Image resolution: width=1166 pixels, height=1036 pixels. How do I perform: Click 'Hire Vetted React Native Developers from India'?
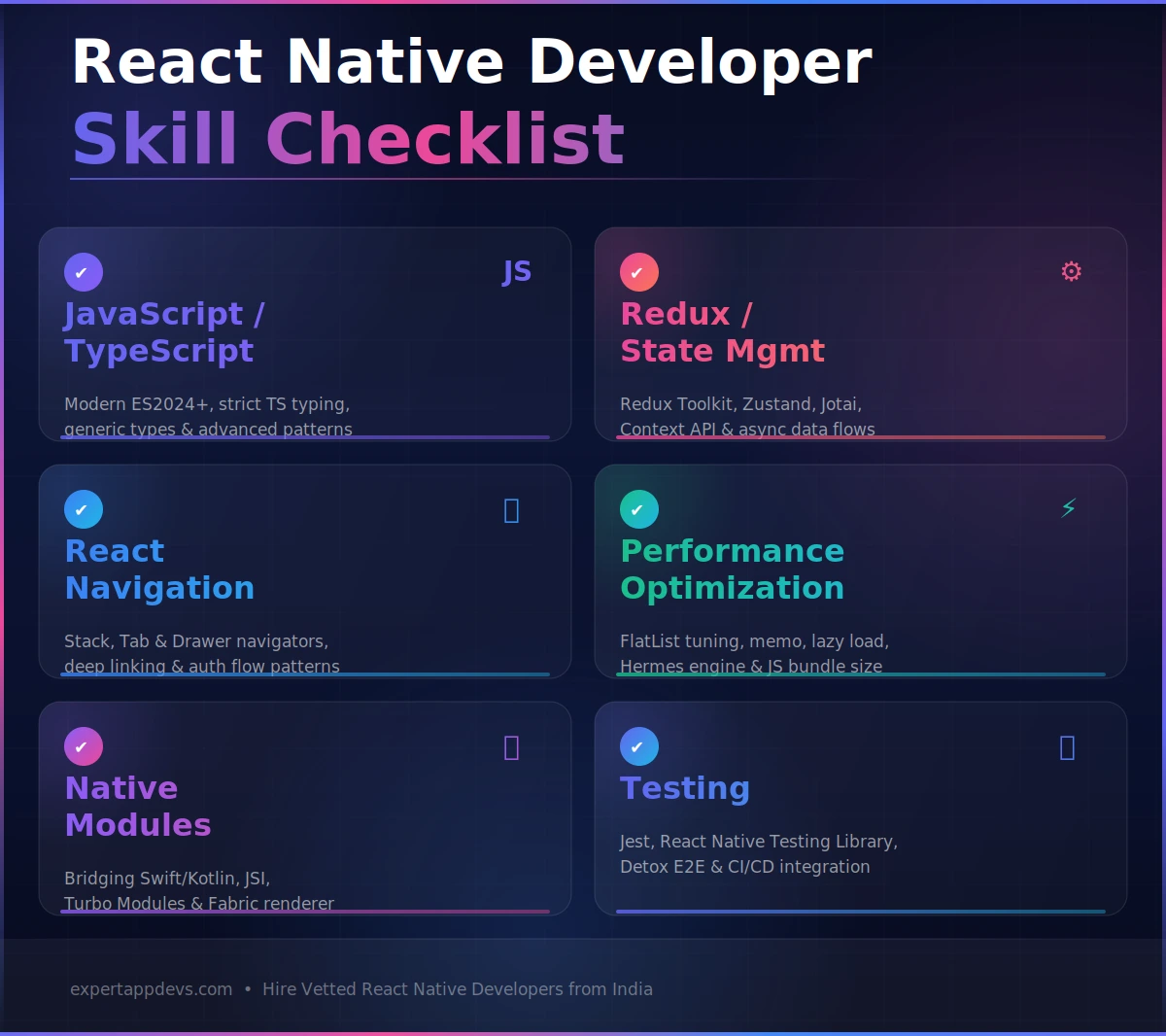point(458,989)
